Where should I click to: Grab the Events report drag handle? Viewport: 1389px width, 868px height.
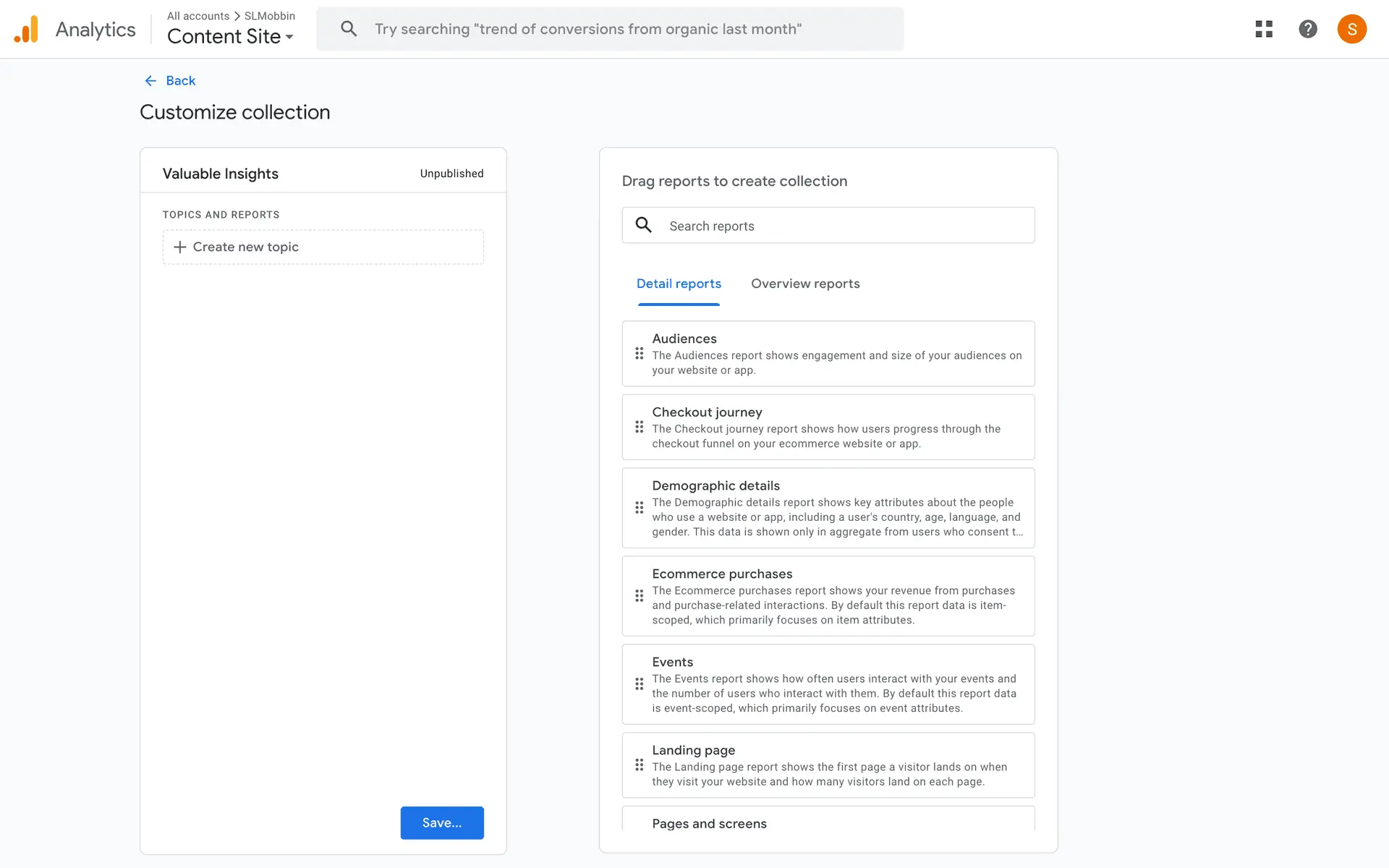(x=639, y=684)
